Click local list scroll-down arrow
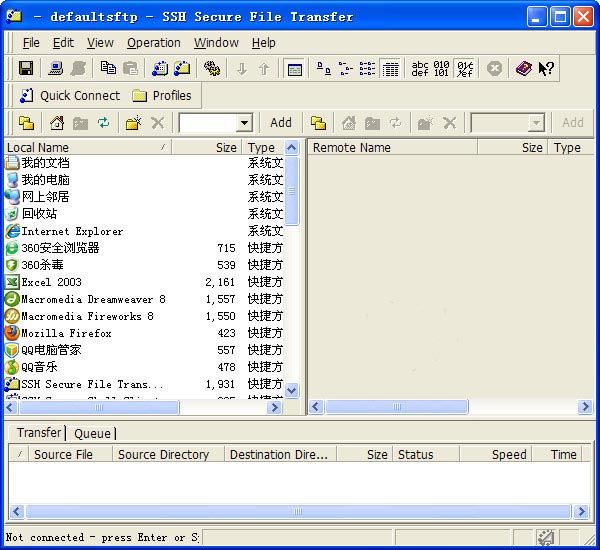Viewport: 600px width, 550px height. point(292,390)
